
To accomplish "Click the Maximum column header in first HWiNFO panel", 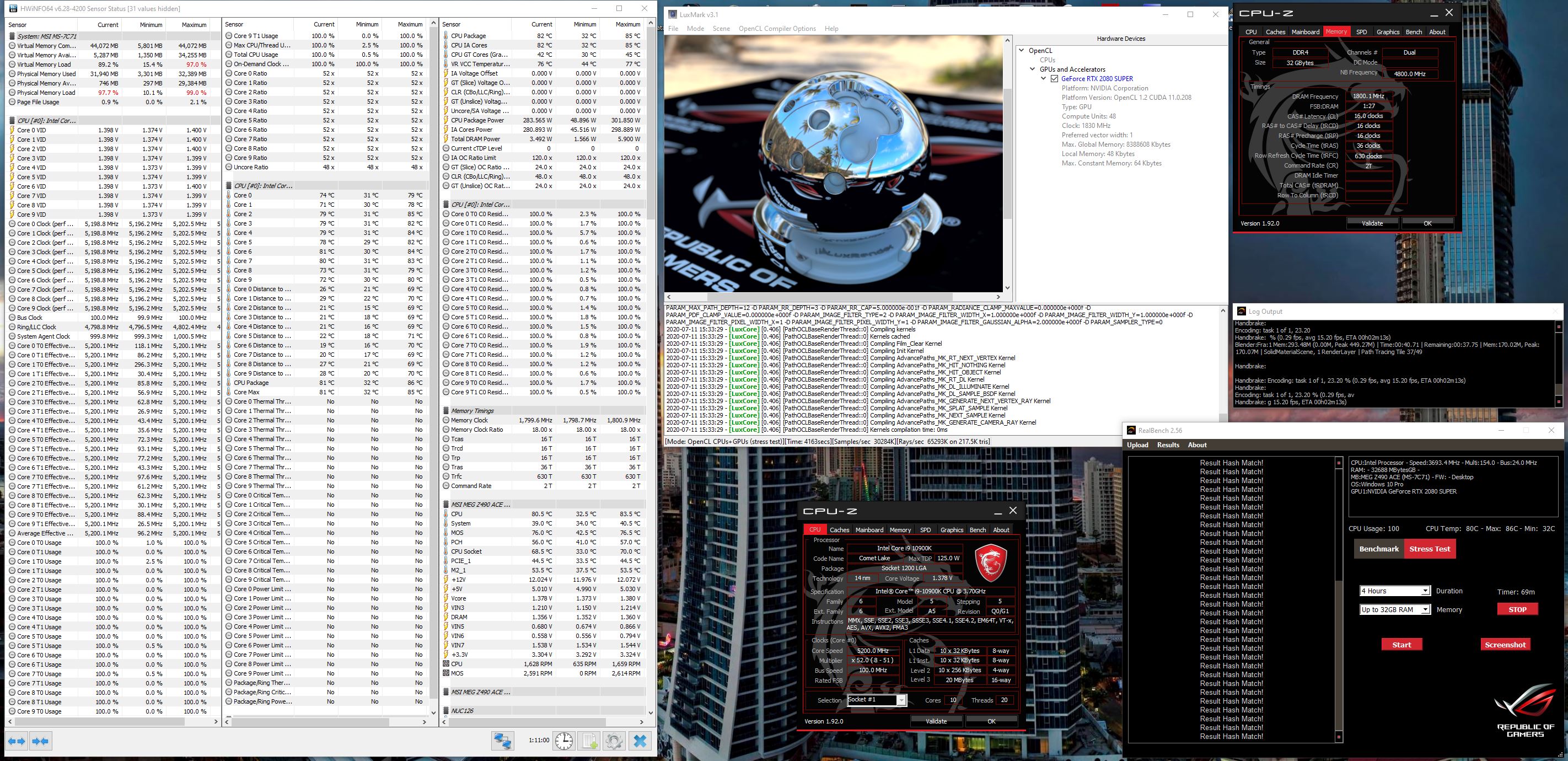I will click(194, 25).
